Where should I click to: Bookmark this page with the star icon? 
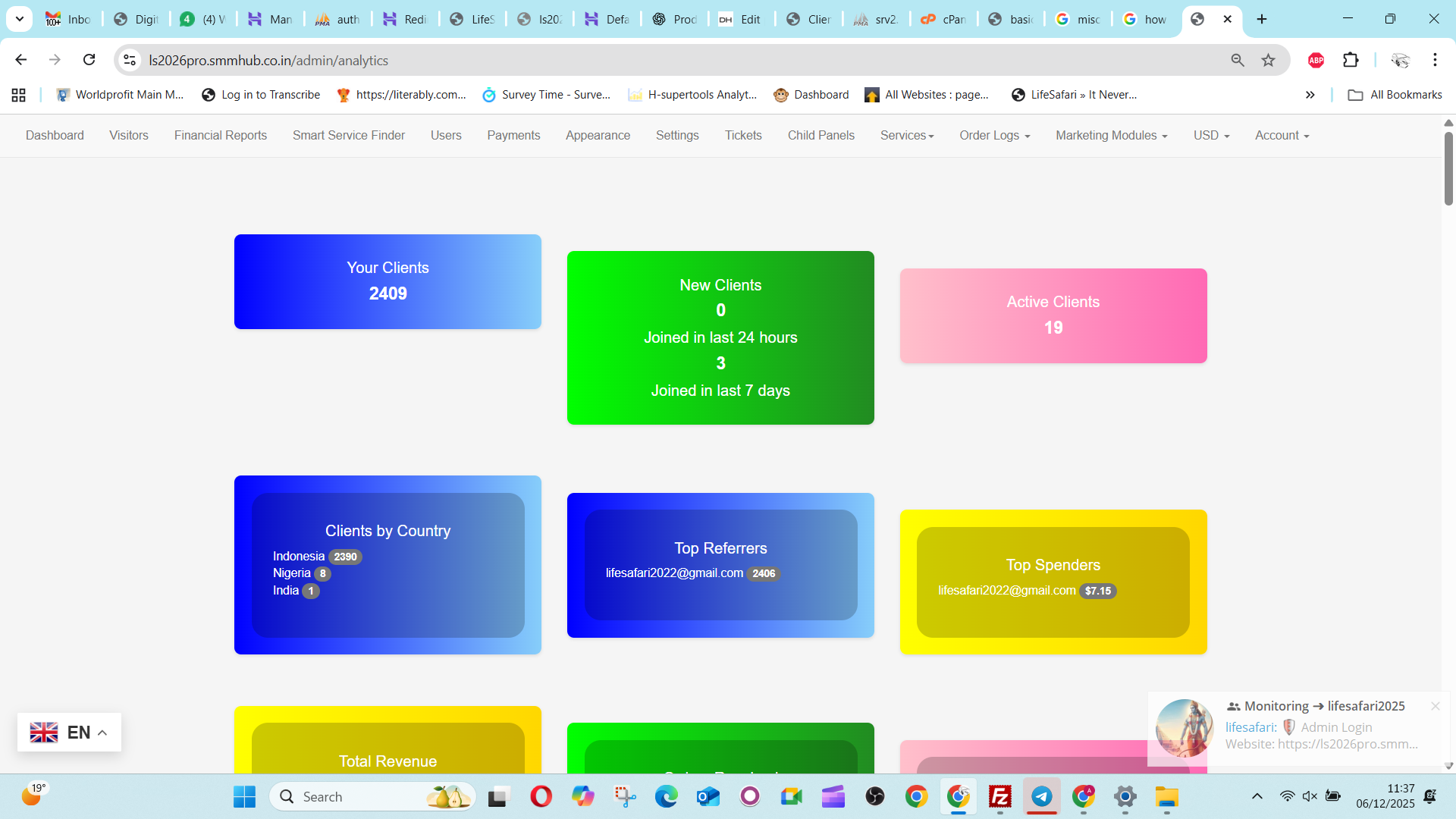point(1268,60)
